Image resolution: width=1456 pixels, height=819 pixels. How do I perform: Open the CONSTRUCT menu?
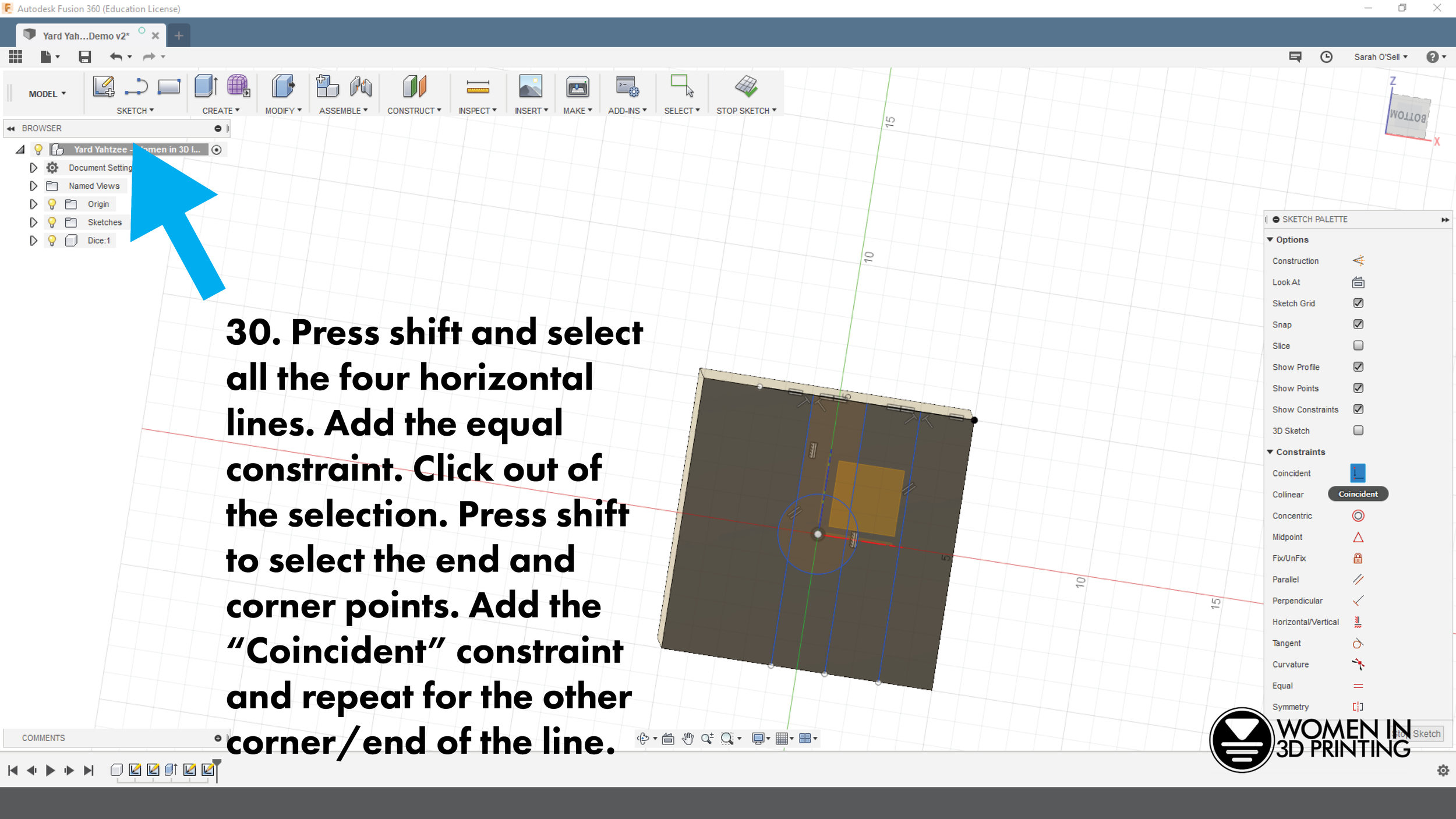coord(414,111)
